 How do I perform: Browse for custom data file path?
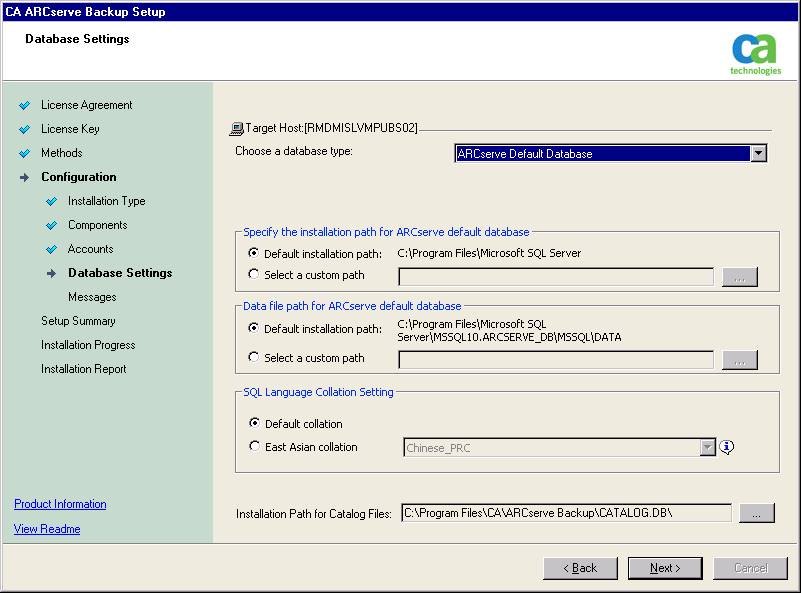pos(739,360)
